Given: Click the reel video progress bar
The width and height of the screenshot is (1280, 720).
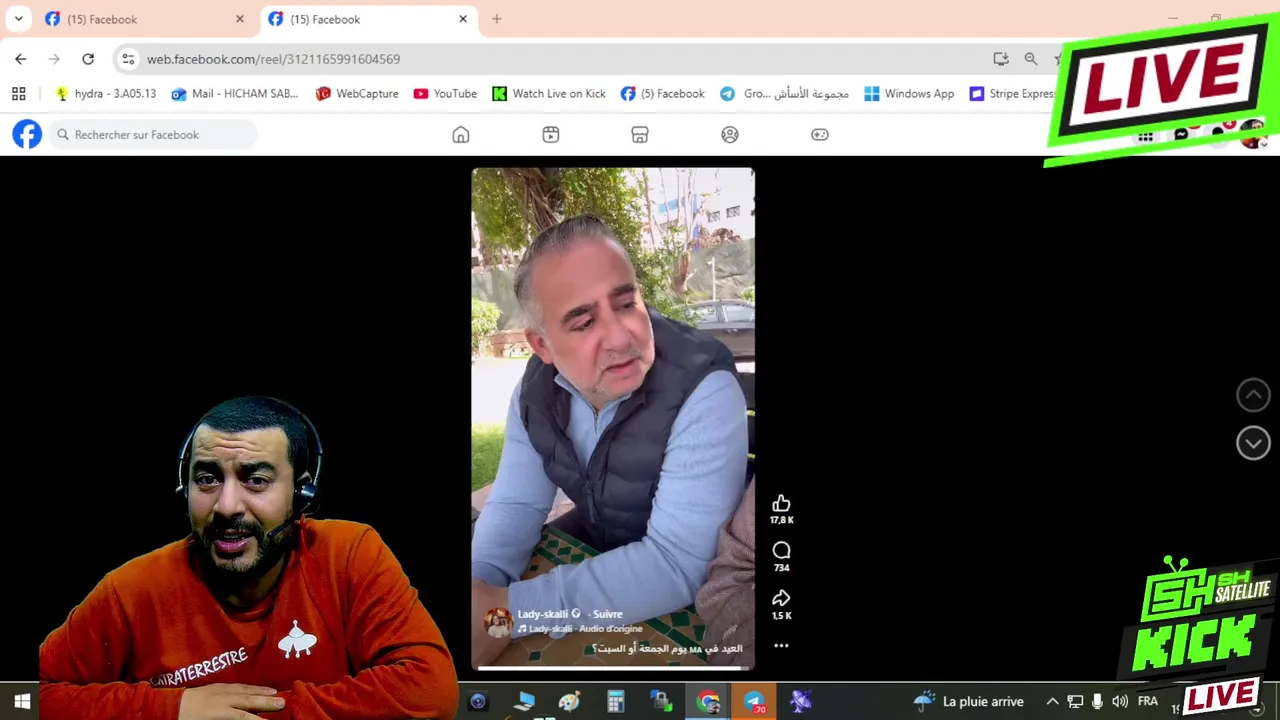Looking at the screenshot, I should (x=613, y=667).
